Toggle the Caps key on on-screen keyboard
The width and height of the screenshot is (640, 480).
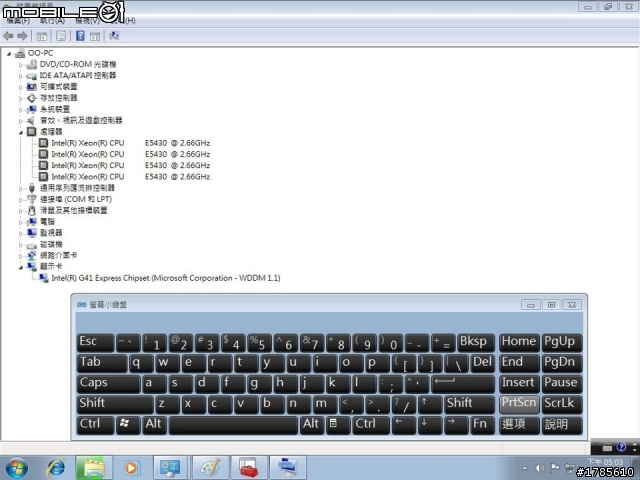click(x=108, y=384)
